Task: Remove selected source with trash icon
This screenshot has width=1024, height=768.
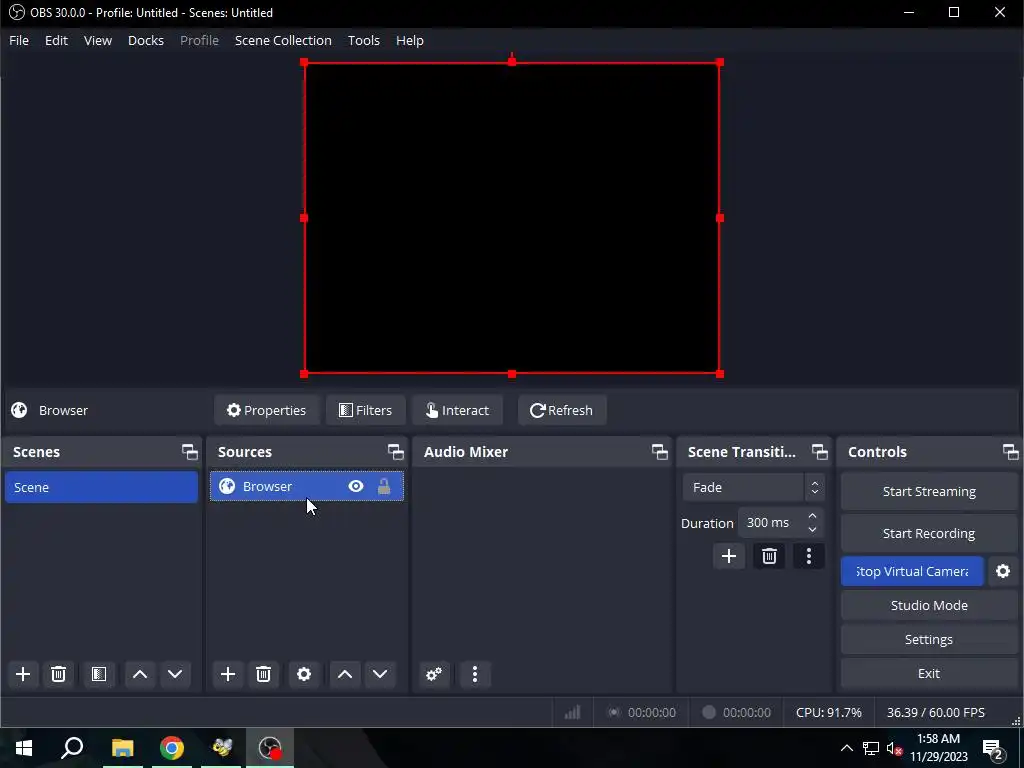Action: (x=263, y=674)
